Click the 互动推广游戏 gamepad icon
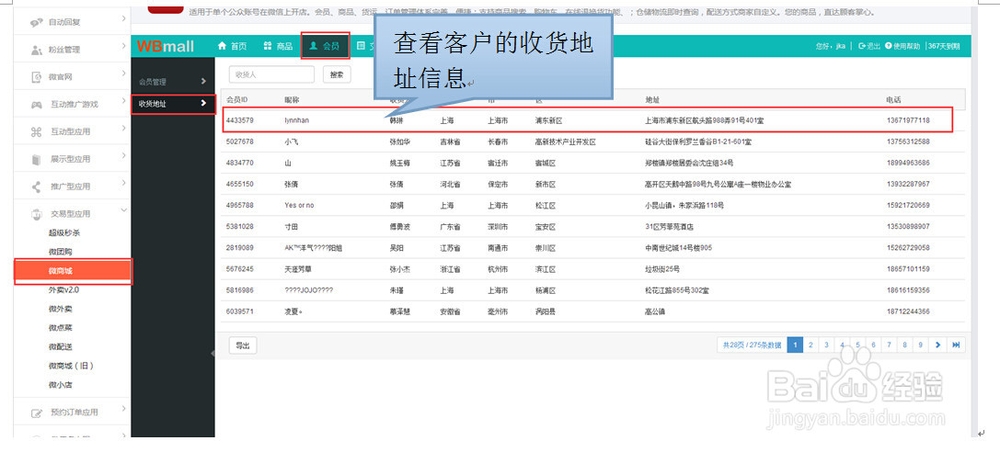Screen dimensions: 1000x452 pyautogui.click(x=37, y=105)
